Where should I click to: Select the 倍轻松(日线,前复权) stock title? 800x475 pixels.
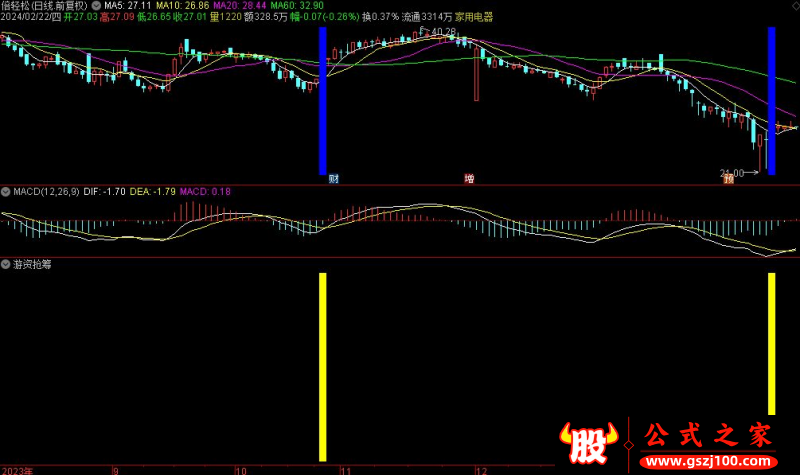click(43, 5)
